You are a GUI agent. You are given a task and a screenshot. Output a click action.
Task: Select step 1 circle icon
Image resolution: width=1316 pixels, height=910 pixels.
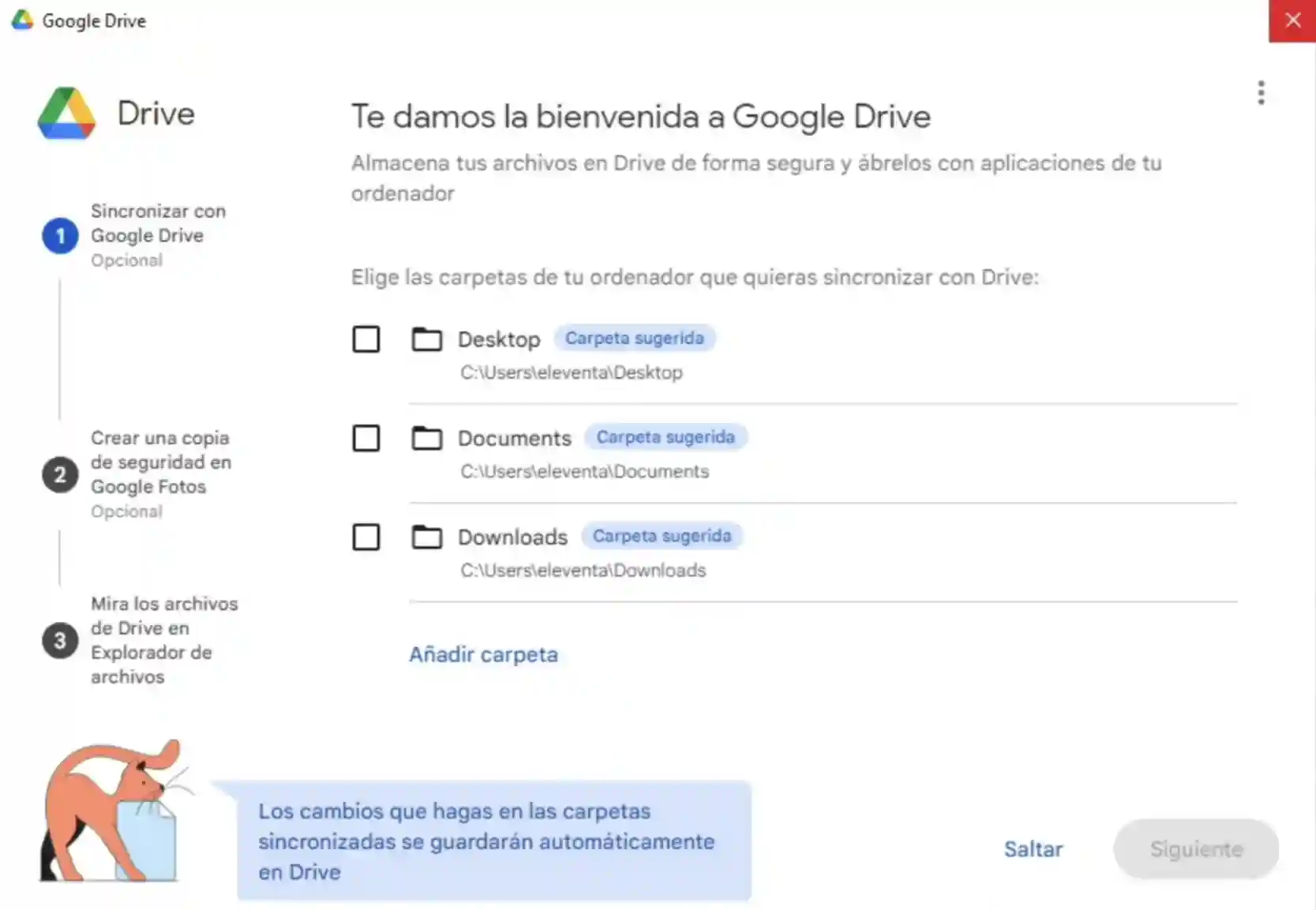pos(60,236)
